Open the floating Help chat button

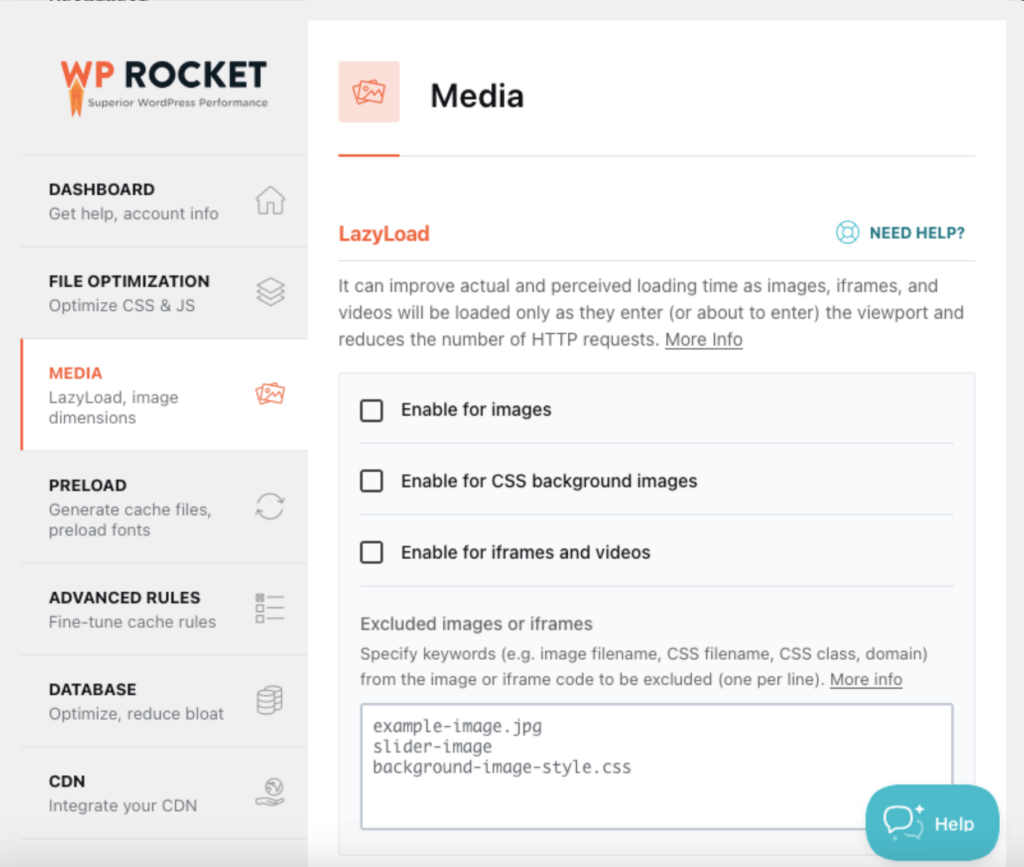932,822
